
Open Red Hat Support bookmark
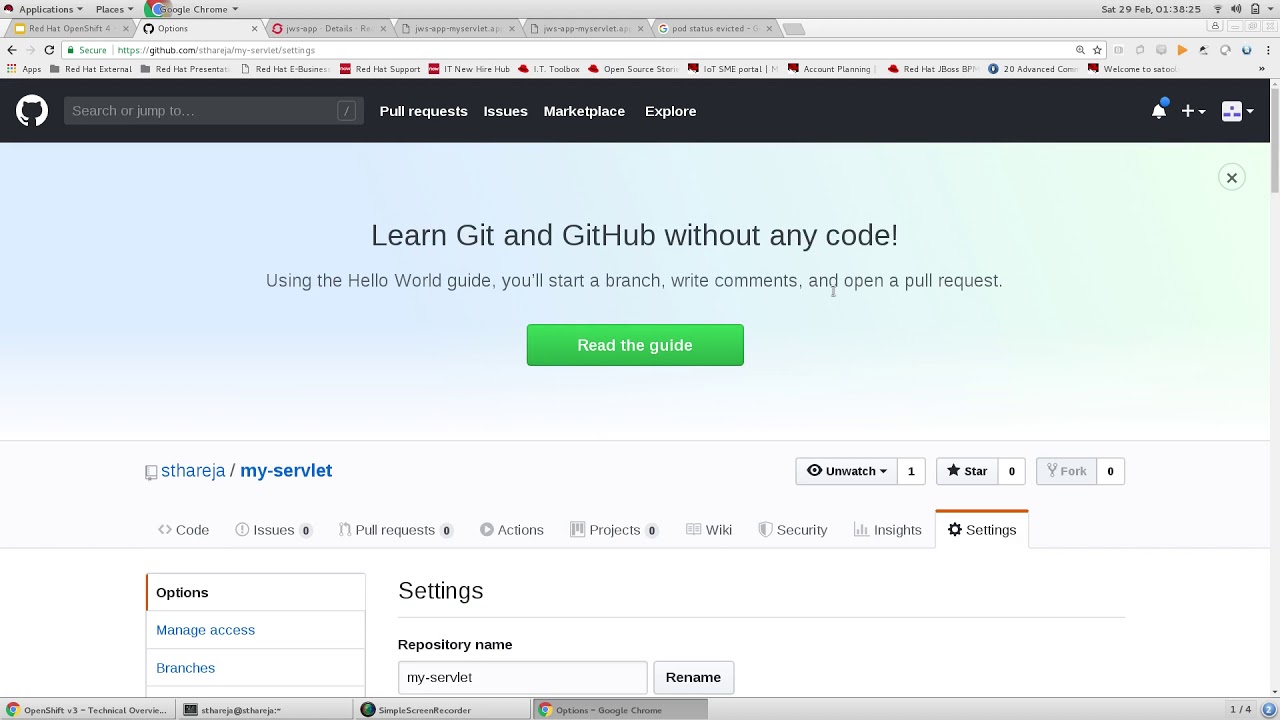pyautogui.click(x=380, y=69)
